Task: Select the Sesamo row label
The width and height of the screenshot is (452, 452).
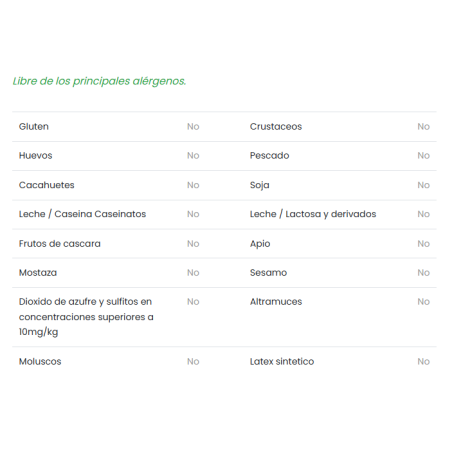Action: [268, 273]
